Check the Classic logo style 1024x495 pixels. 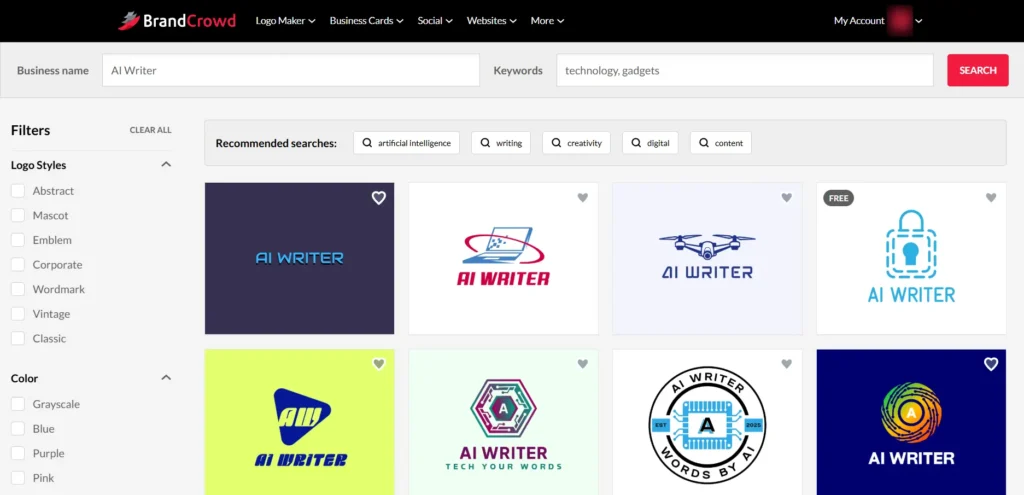(x=18, y=338)
